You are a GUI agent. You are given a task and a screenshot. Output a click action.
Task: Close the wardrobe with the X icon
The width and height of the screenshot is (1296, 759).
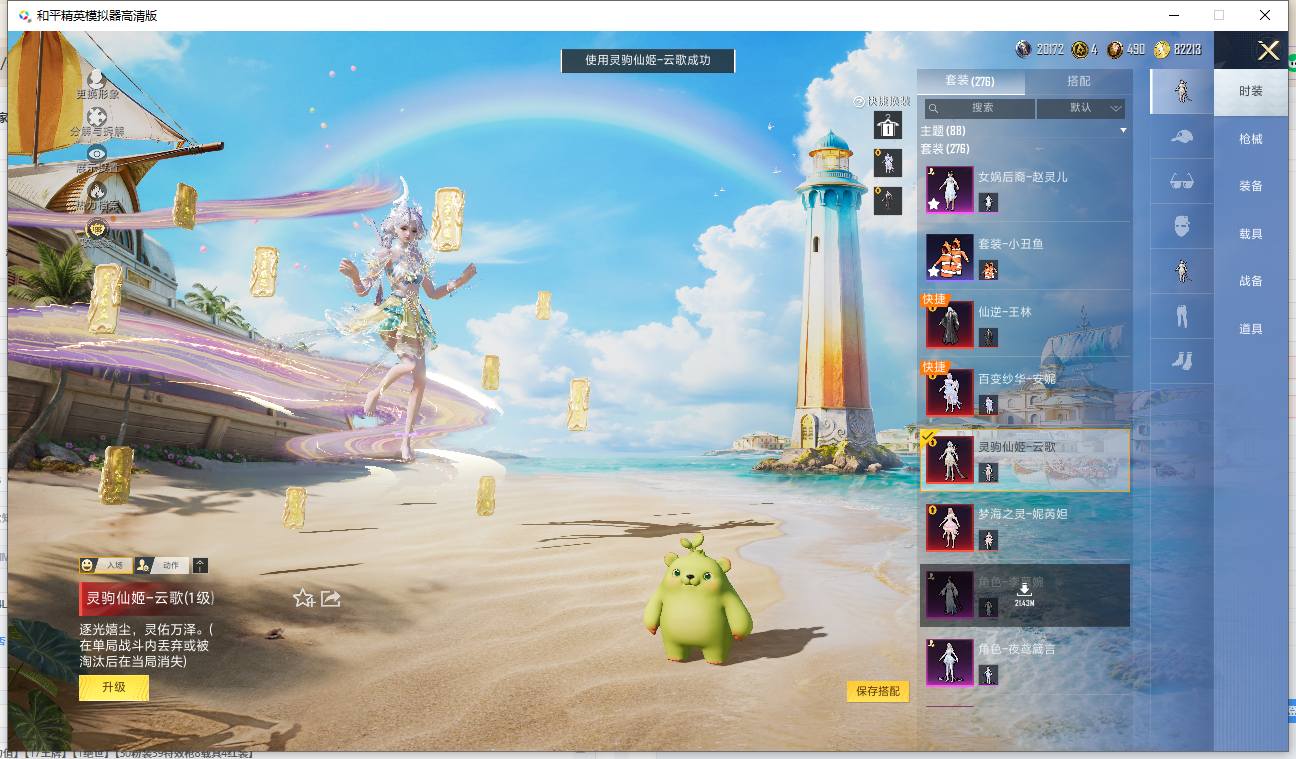pyautogui.click(x=1268, y=51)
